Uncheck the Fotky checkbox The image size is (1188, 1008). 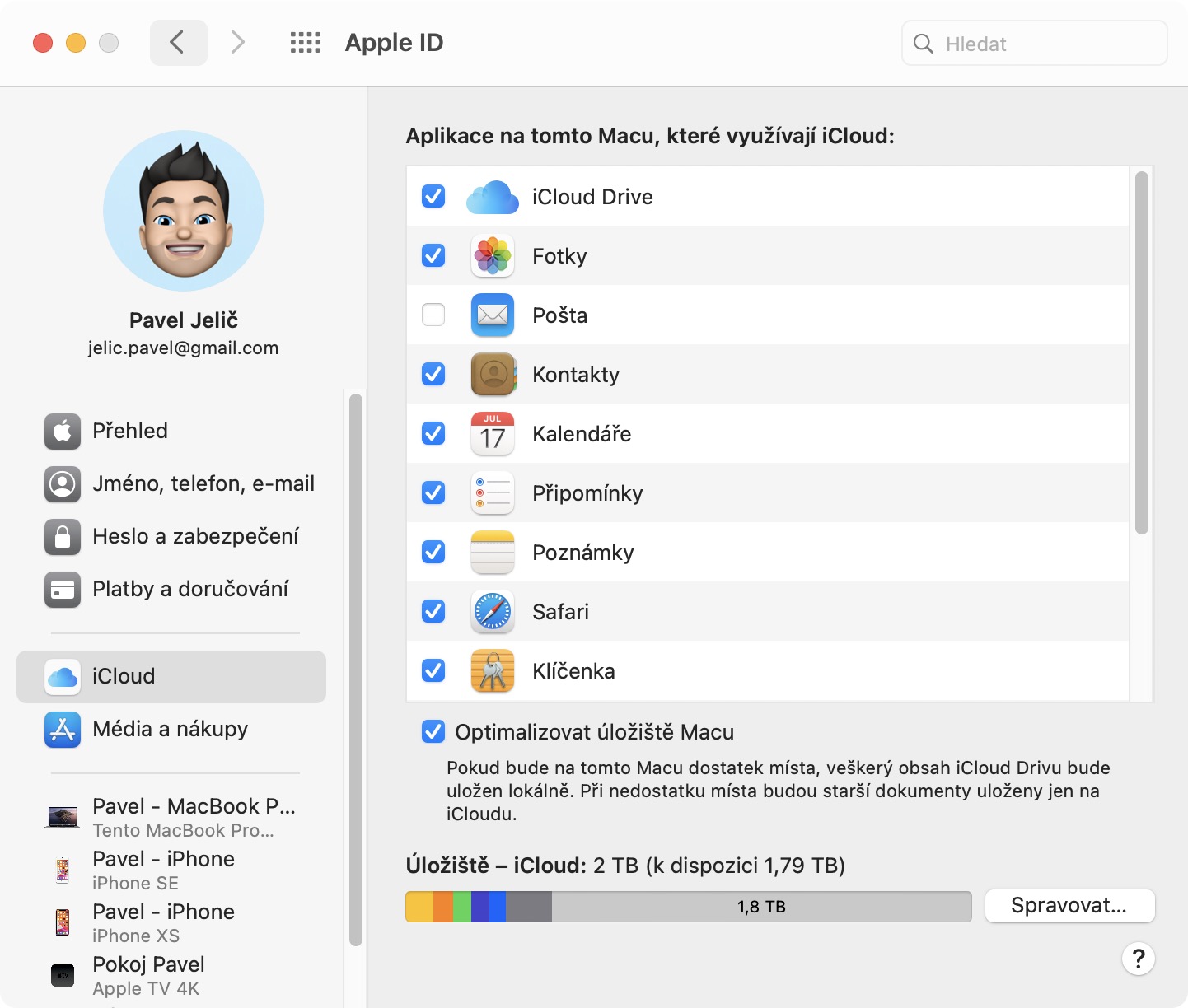click(x=433, y=256)
